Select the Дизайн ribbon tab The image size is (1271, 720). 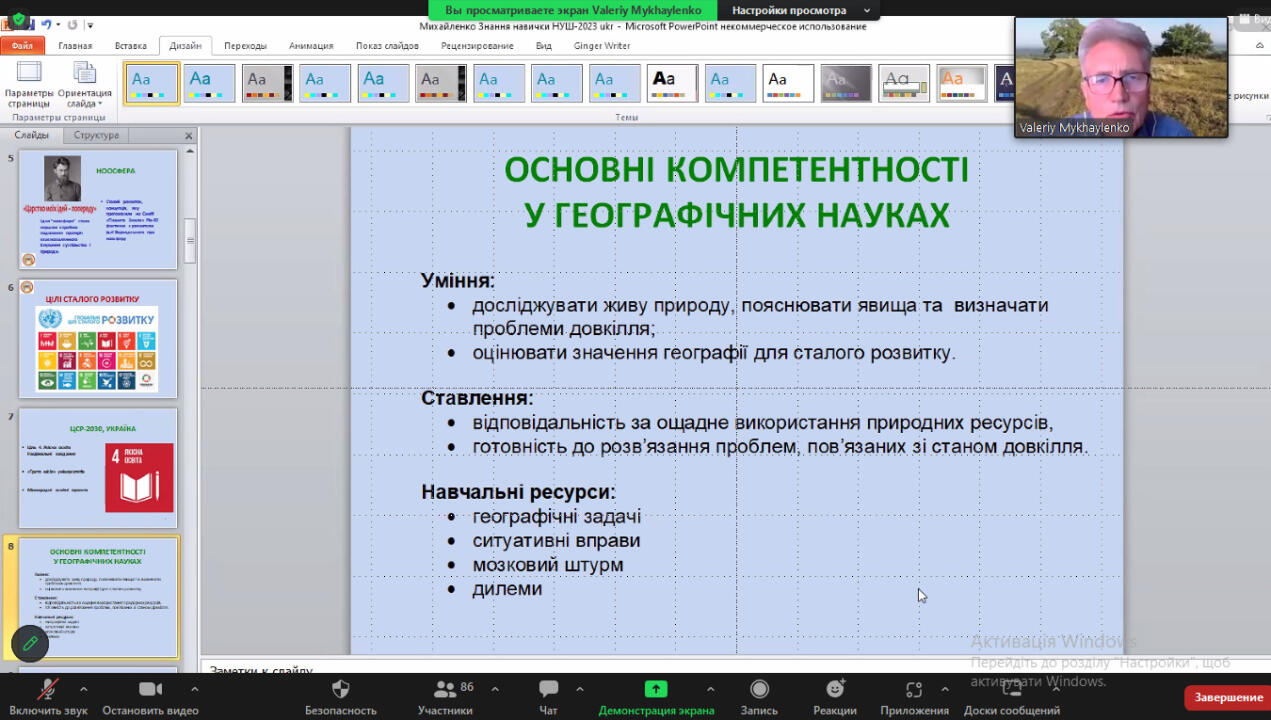click(185, 45)
